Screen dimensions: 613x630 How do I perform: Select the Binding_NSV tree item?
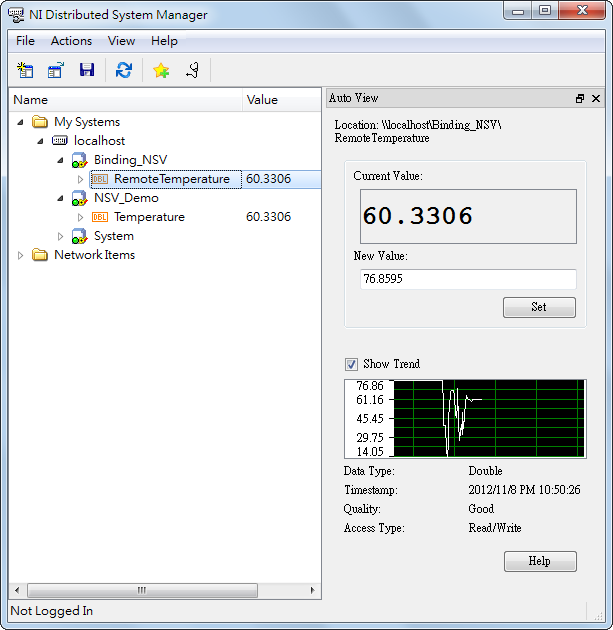(x=130, y=160)
